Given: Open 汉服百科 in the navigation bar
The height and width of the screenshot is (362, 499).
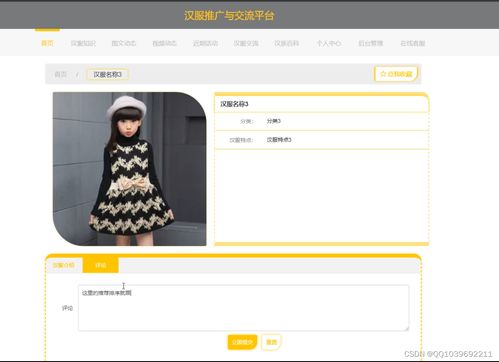Looking at the screenshot, I should pos(287,43).
